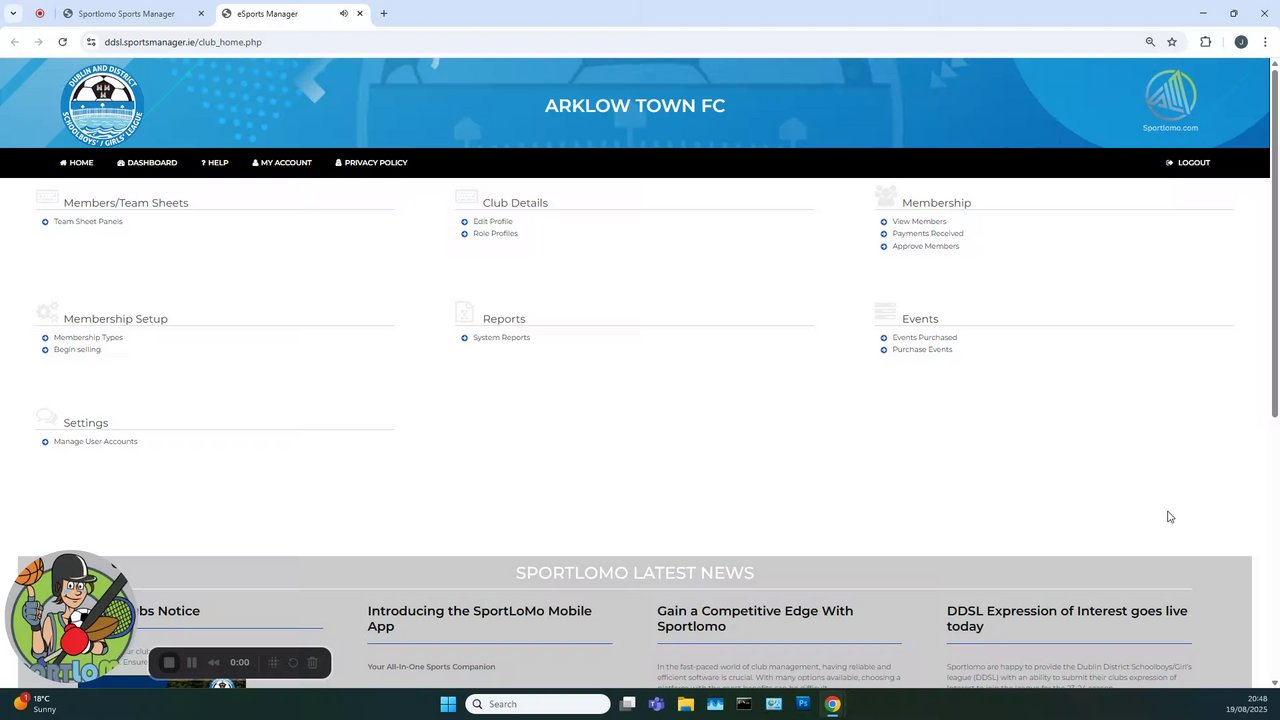Click the address bar URL
The width and height of the screenshot is (1280, 720).
point(183,42)
